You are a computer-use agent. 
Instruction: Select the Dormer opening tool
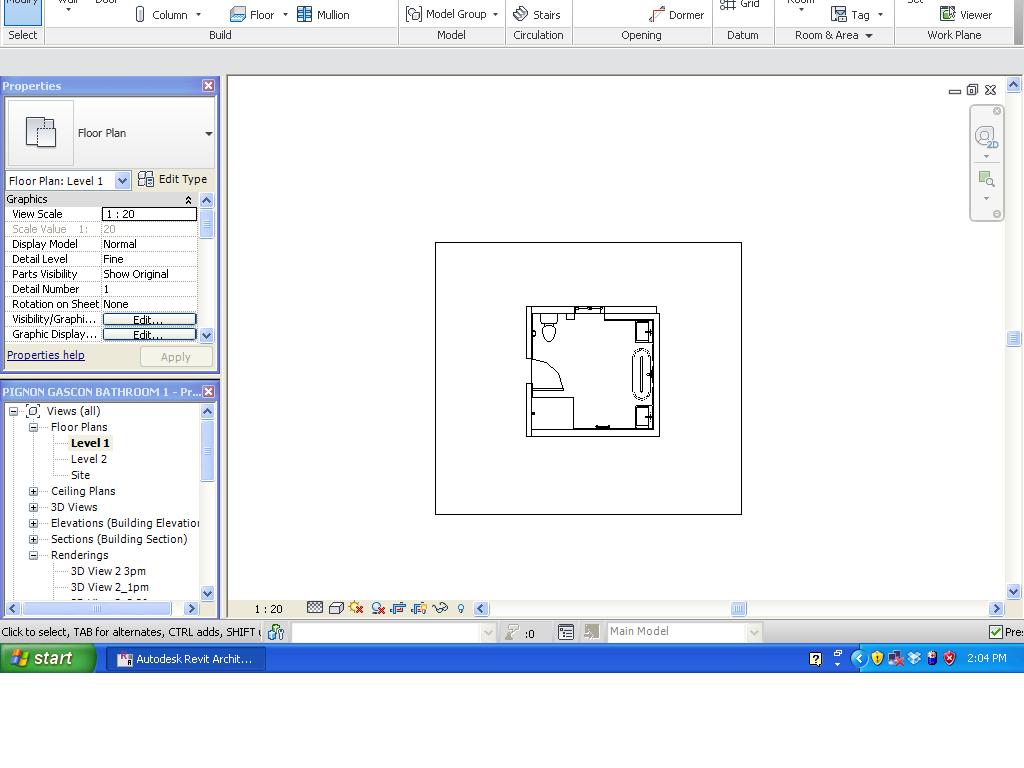676,14
